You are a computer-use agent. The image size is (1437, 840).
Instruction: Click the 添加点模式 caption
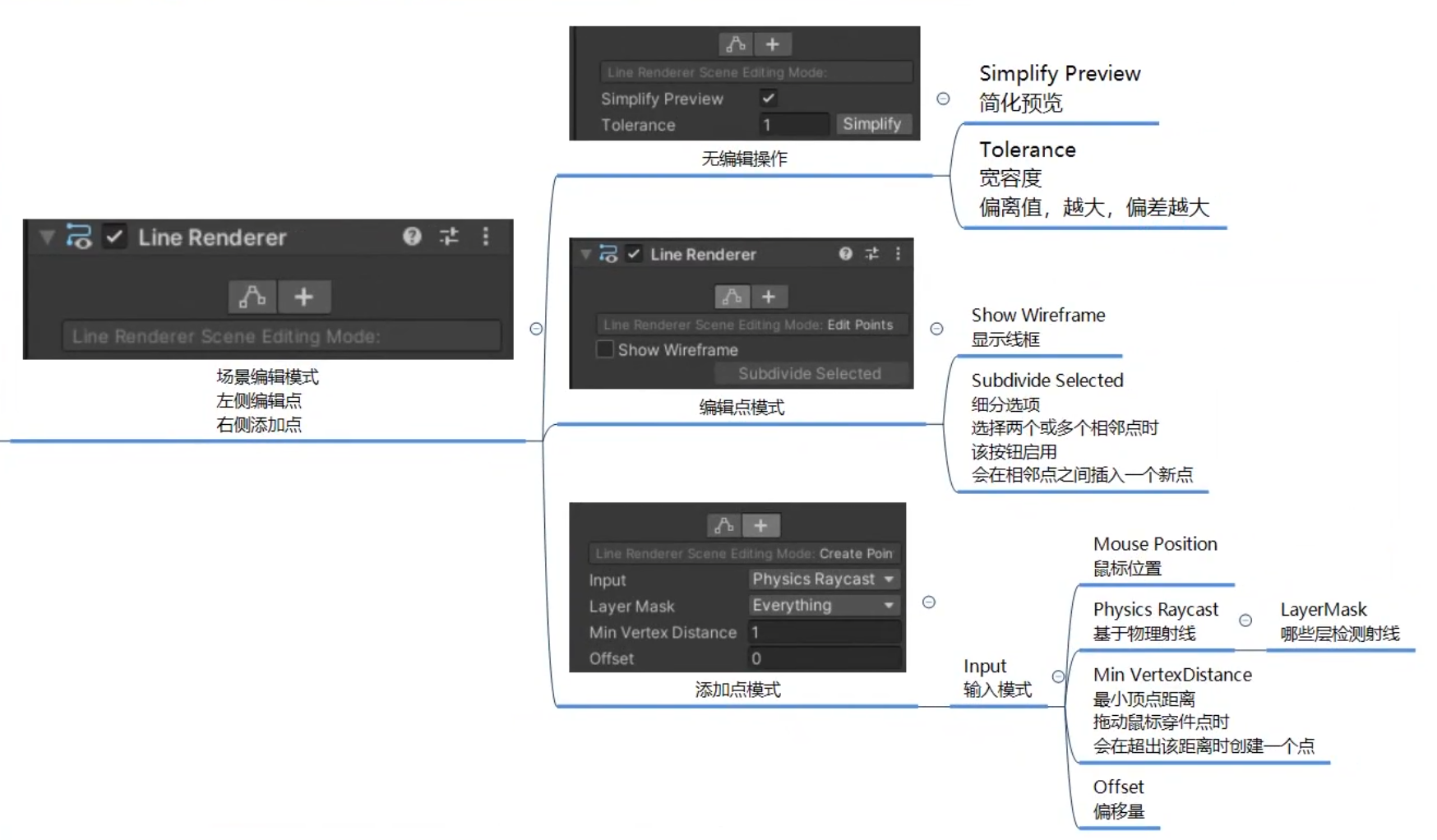coord(737,690)
